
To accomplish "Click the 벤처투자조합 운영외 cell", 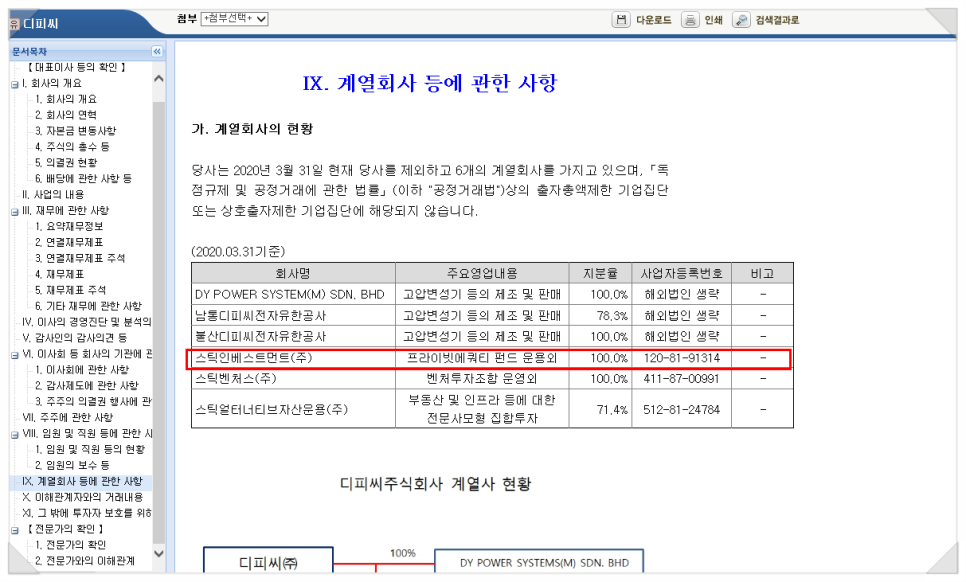I will coord(482,379).
